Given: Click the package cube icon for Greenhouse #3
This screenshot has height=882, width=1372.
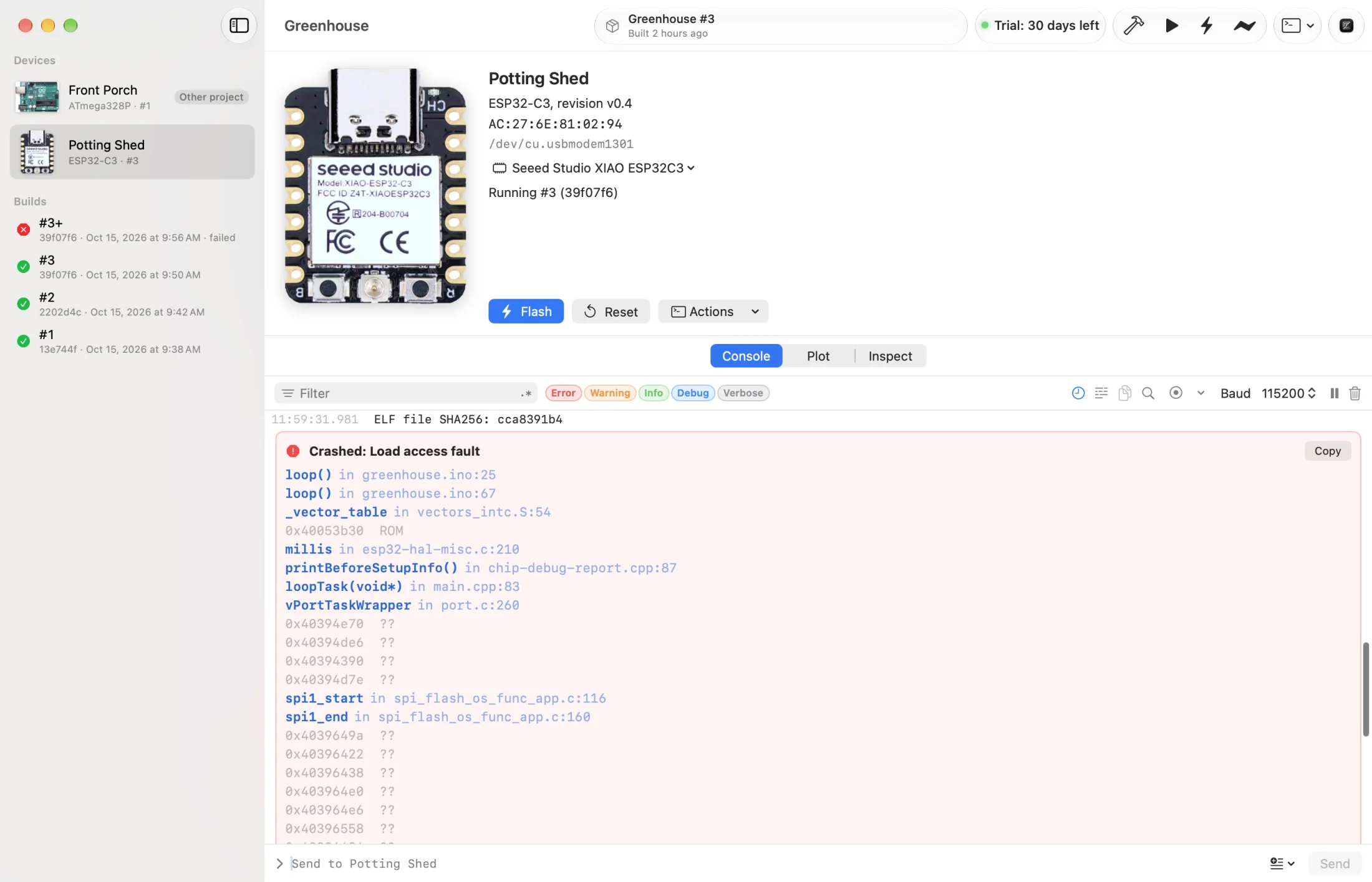Looking at the screenshot, I should click(612, 26).
